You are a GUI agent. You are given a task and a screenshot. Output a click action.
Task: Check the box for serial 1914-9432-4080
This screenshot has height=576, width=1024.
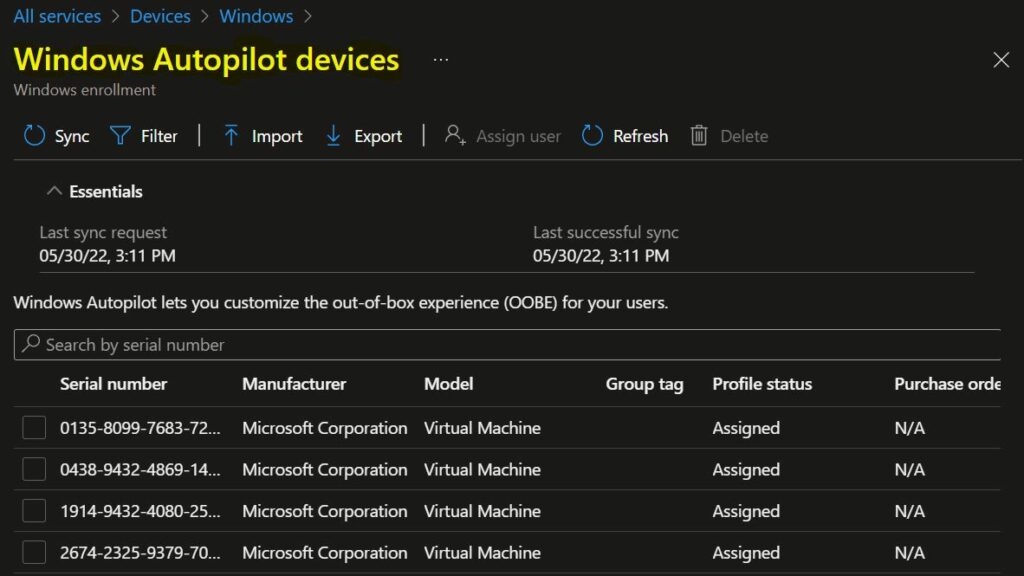34,511
